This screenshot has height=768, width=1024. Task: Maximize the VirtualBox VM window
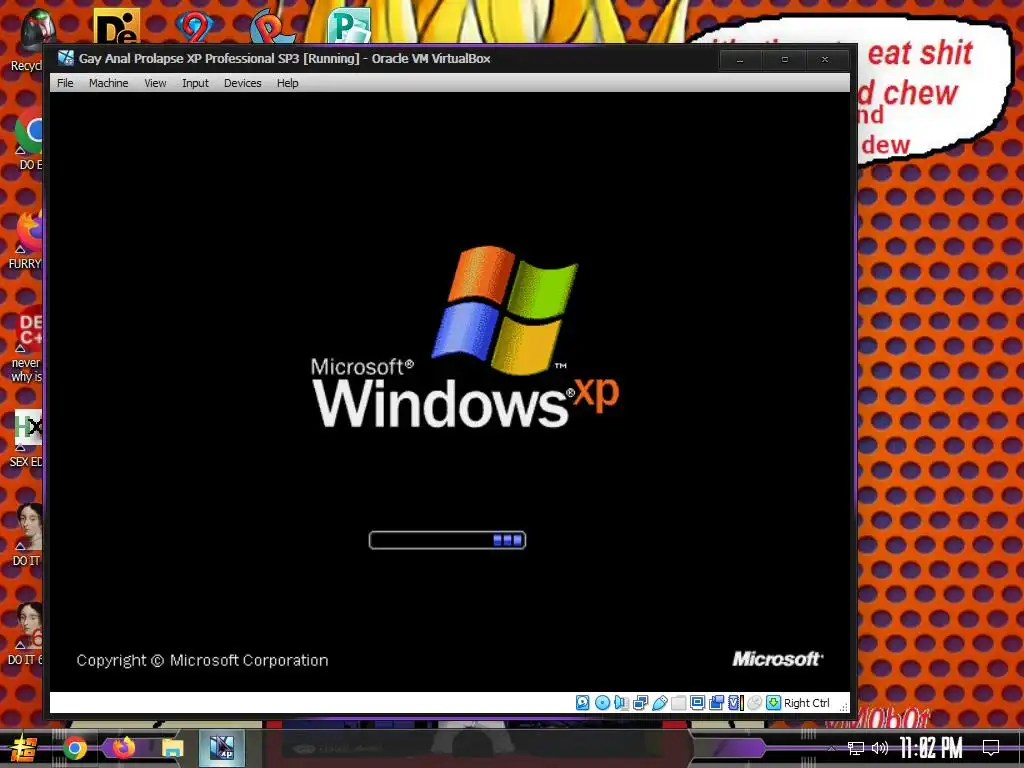pyautogui.click(x=784, y=59)
